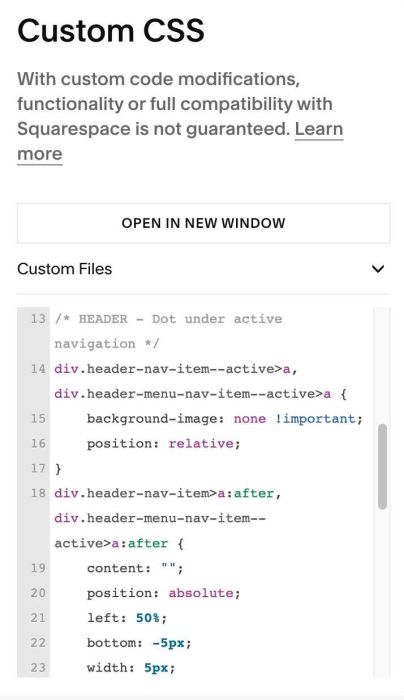Expand the Custom Files chevron
Screen dimensions: 404x700
point(378,269)
